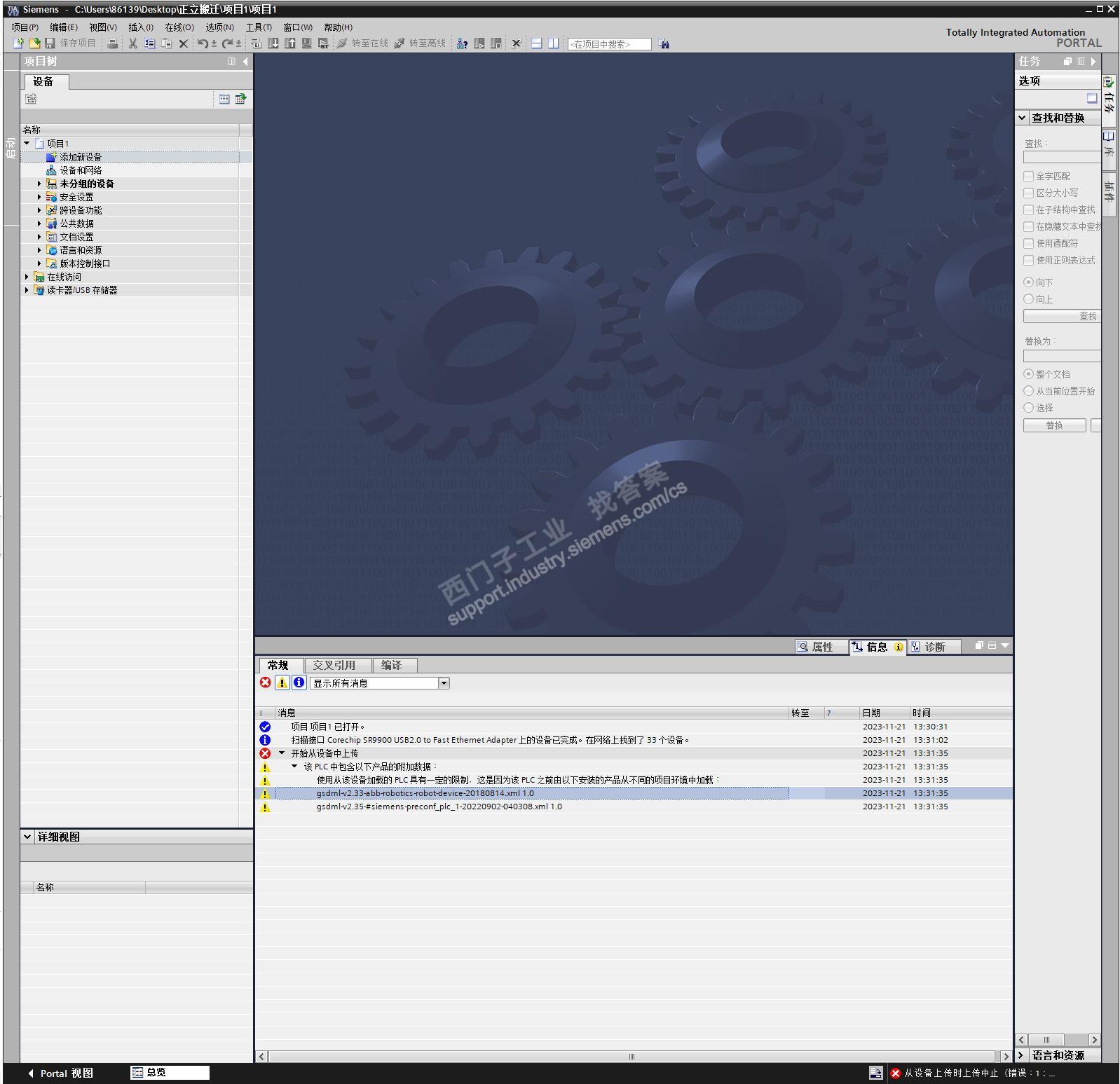Click the accessible devices icon
The image size is (1120, 1084).
462,43
